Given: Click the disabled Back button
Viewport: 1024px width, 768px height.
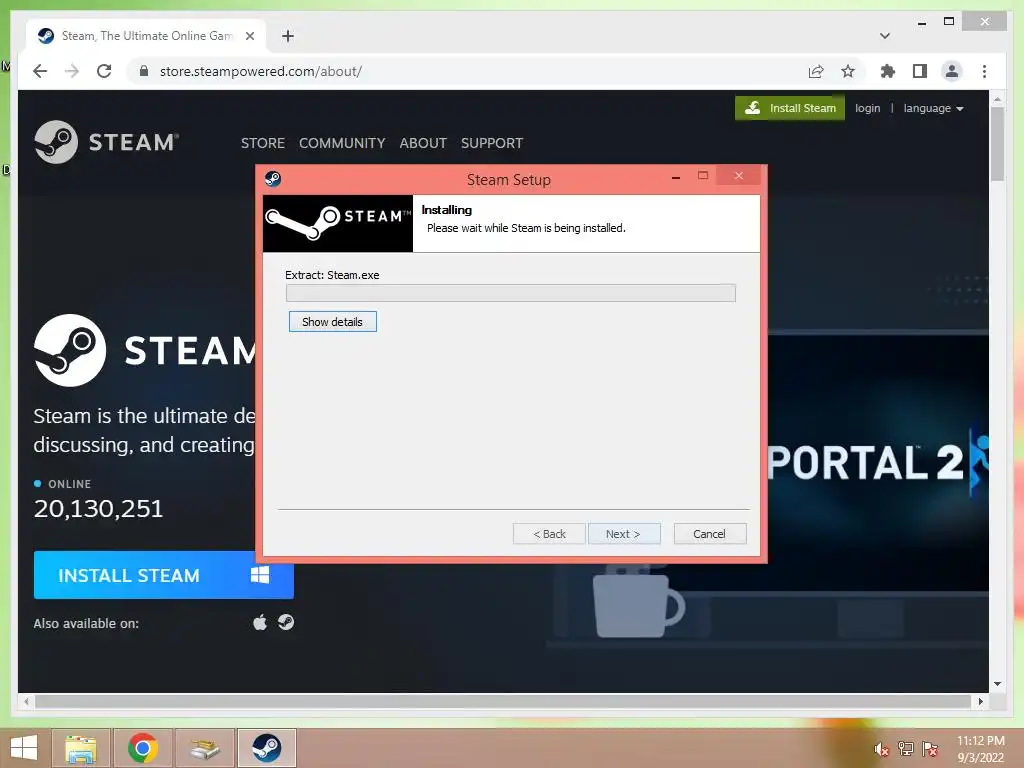Looking at the screenshot, I should [x=549, y=534].
